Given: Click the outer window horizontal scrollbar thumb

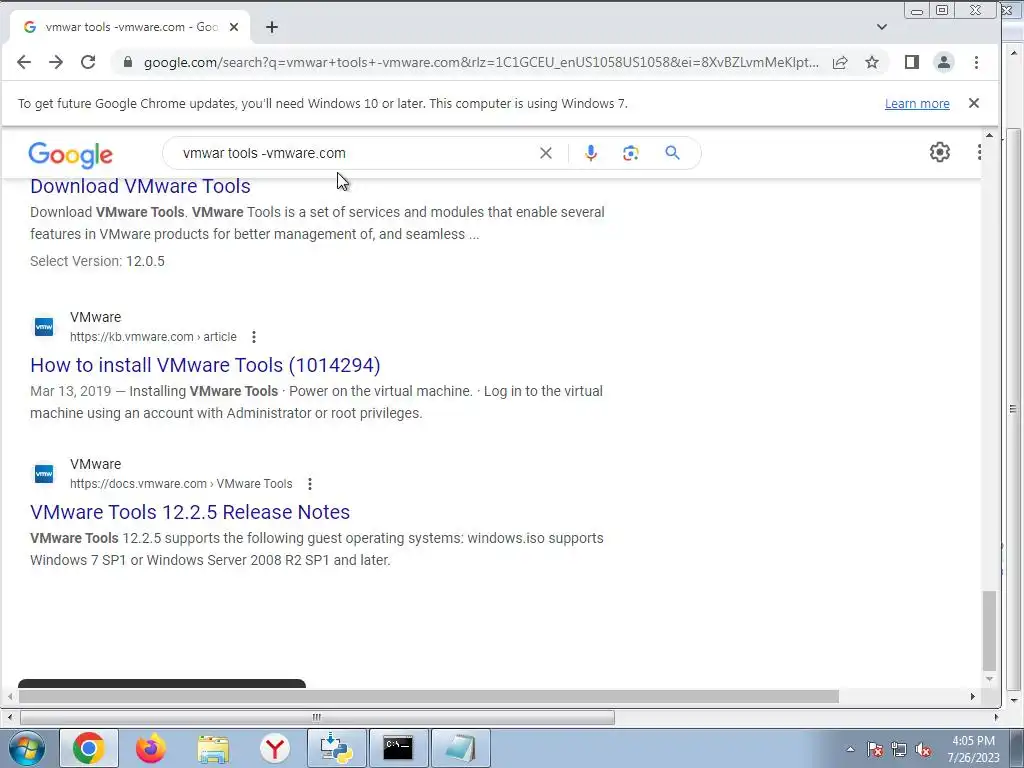Looking at the screenshot, I should pyautogui.click(x=317, y=717).
